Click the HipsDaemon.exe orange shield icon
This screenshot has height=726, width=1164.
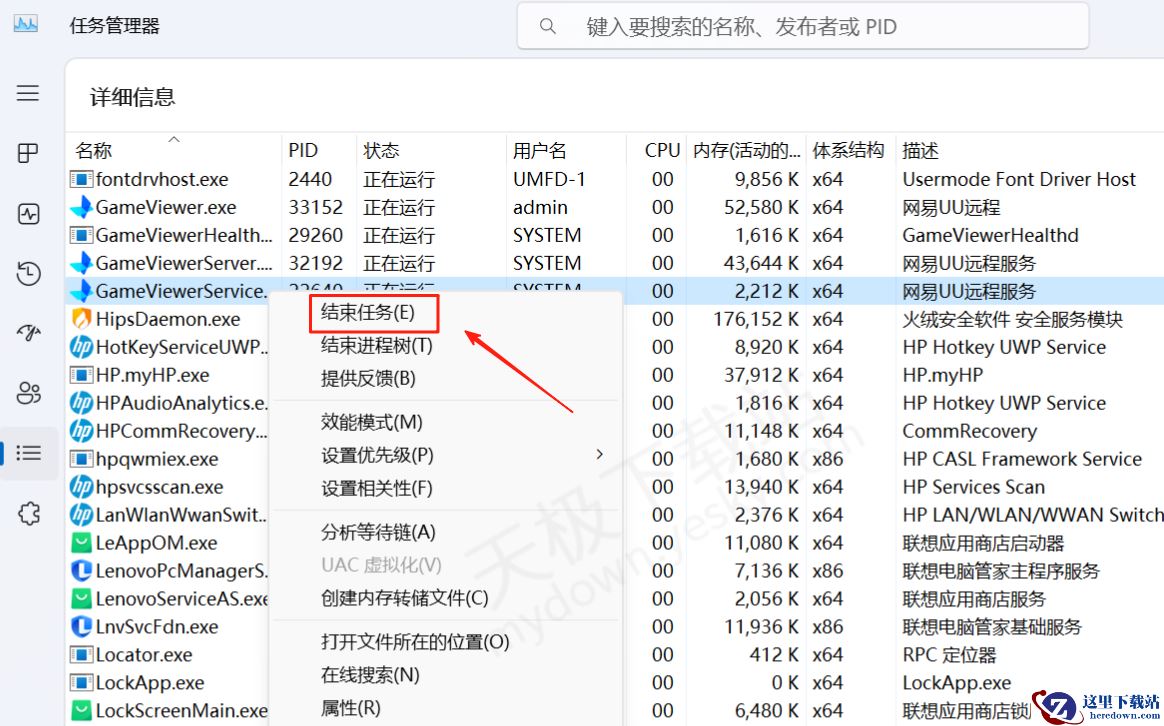(x=81, y=319)
